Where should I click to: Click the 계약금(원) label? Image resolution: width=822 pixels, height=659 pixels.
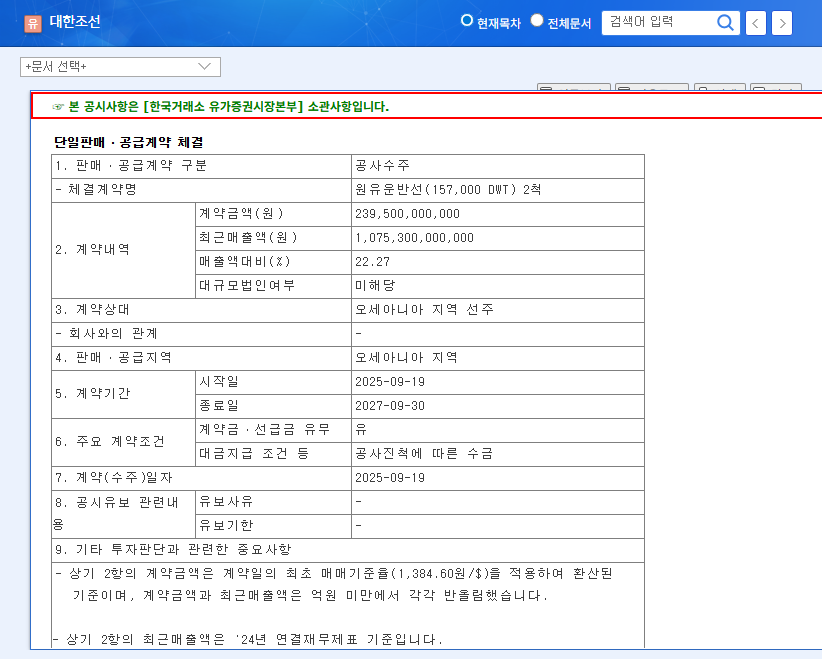241,213
